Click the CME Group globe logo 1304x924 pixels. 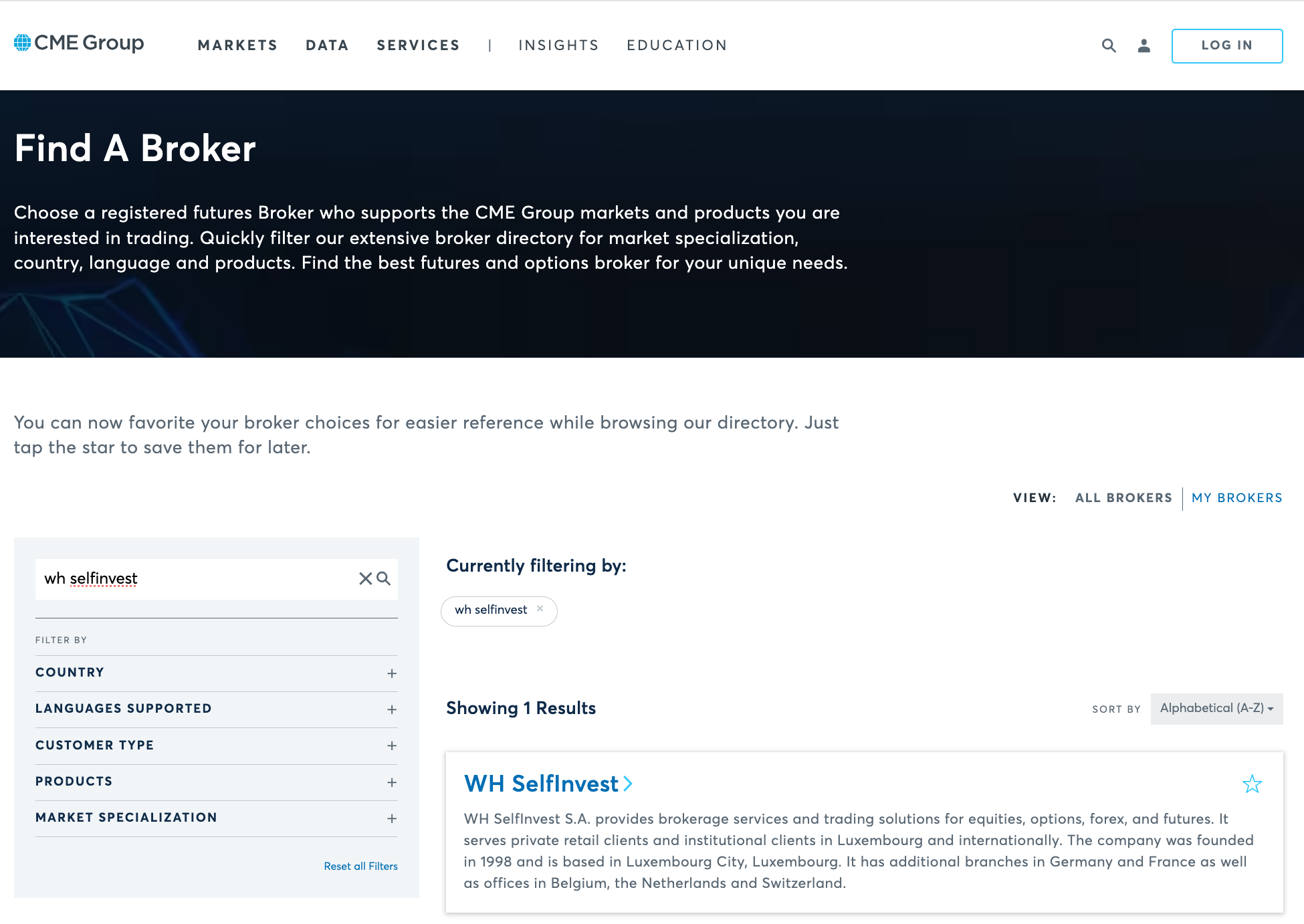click(23, 43)
